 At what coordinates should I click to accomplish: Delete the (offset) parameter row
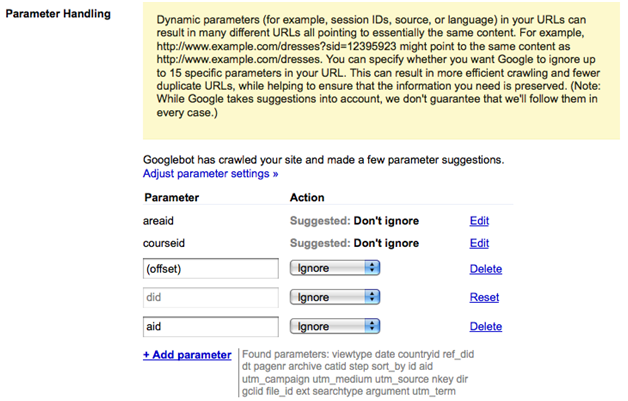[x=485, y=269]
